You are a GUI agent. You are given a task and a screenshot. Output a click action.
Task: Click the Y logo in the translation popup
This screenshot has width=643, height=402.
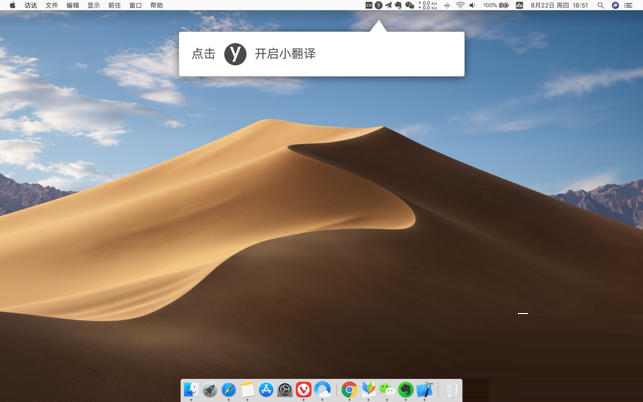[234, 54]
